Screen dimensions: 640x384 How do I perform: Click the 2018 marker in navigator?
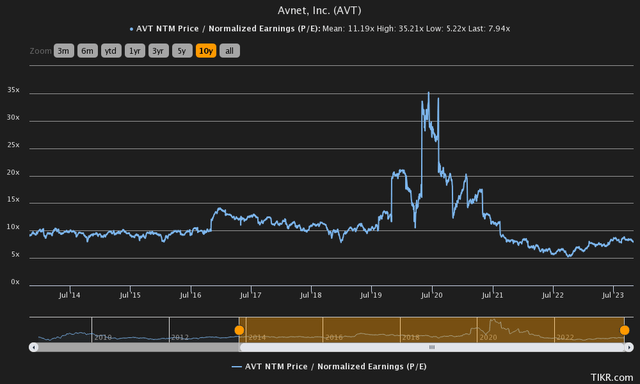pyautogui.click(x=411, y=337)
